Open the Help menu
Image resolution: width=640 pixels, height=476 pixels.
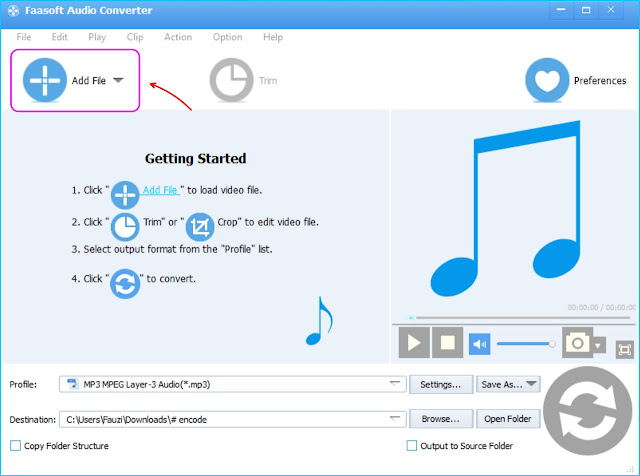[x=273, y=37]
